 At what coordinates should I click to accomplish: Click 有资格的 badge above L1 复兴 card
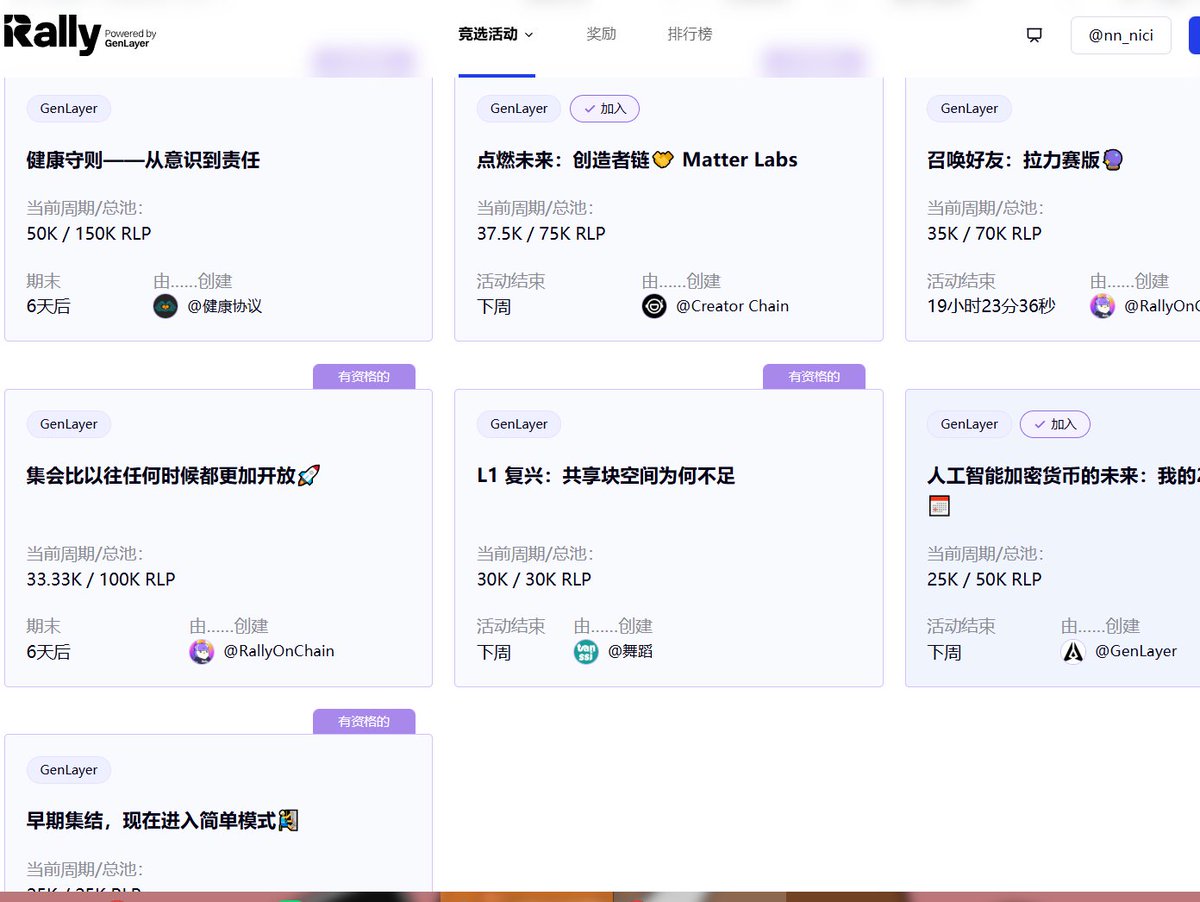(x=814, y=377)
